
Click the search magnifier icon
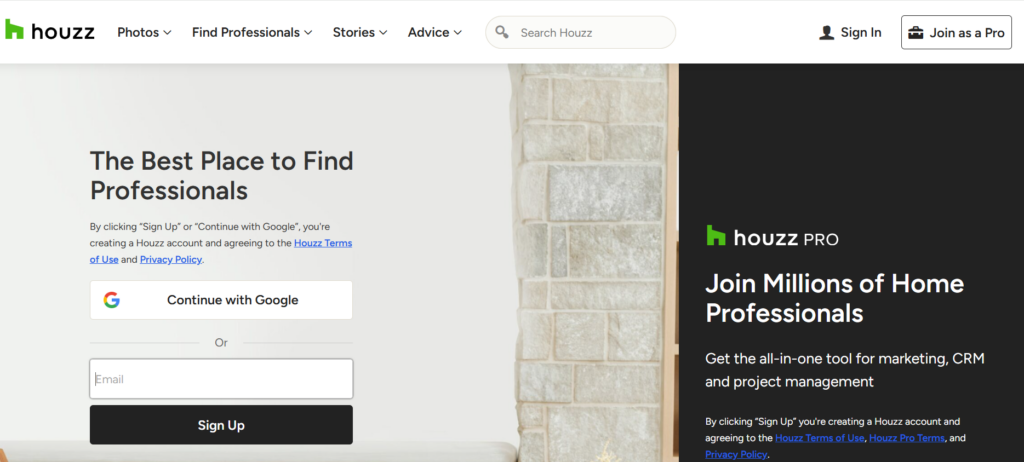[x=502, y=32]
